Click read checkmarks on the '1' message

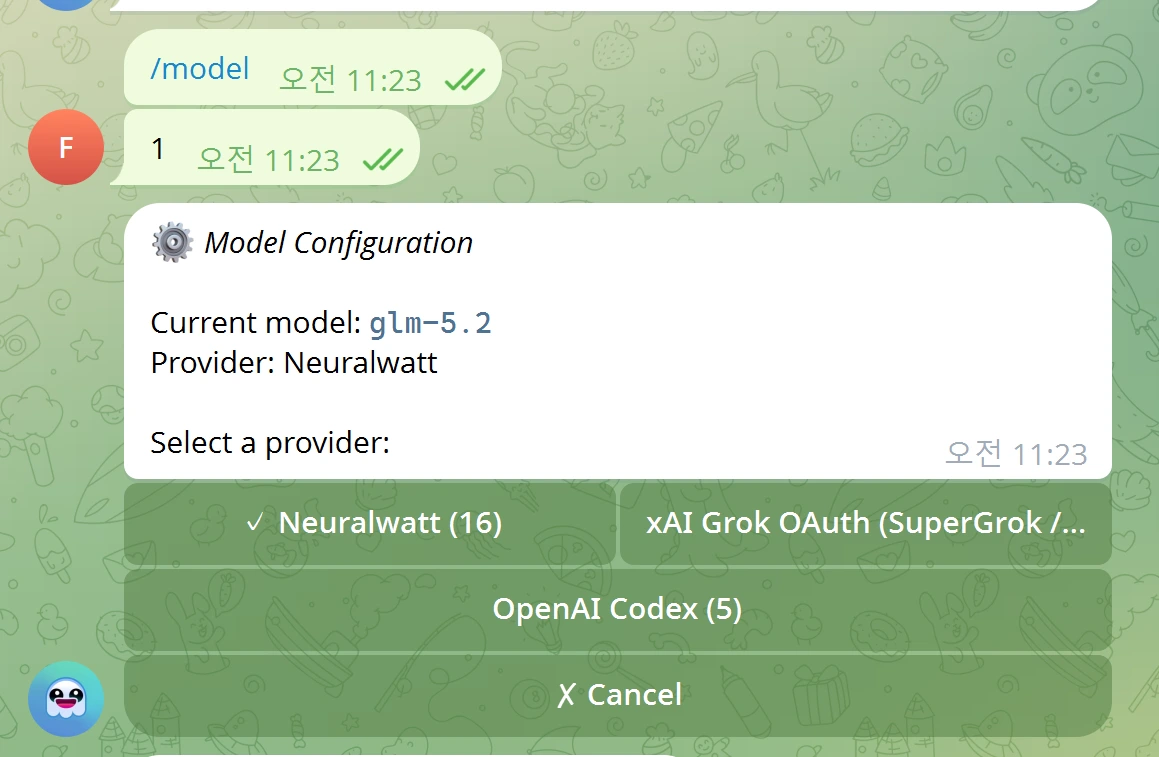point(383,159)
